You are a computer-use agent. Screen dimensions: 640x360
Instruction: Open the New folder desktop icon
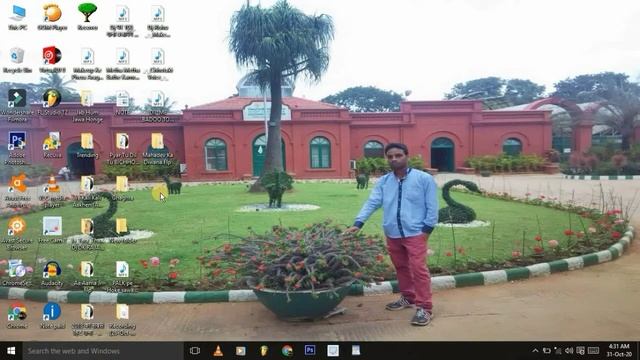pyautogui.click(x=122, y=230)
